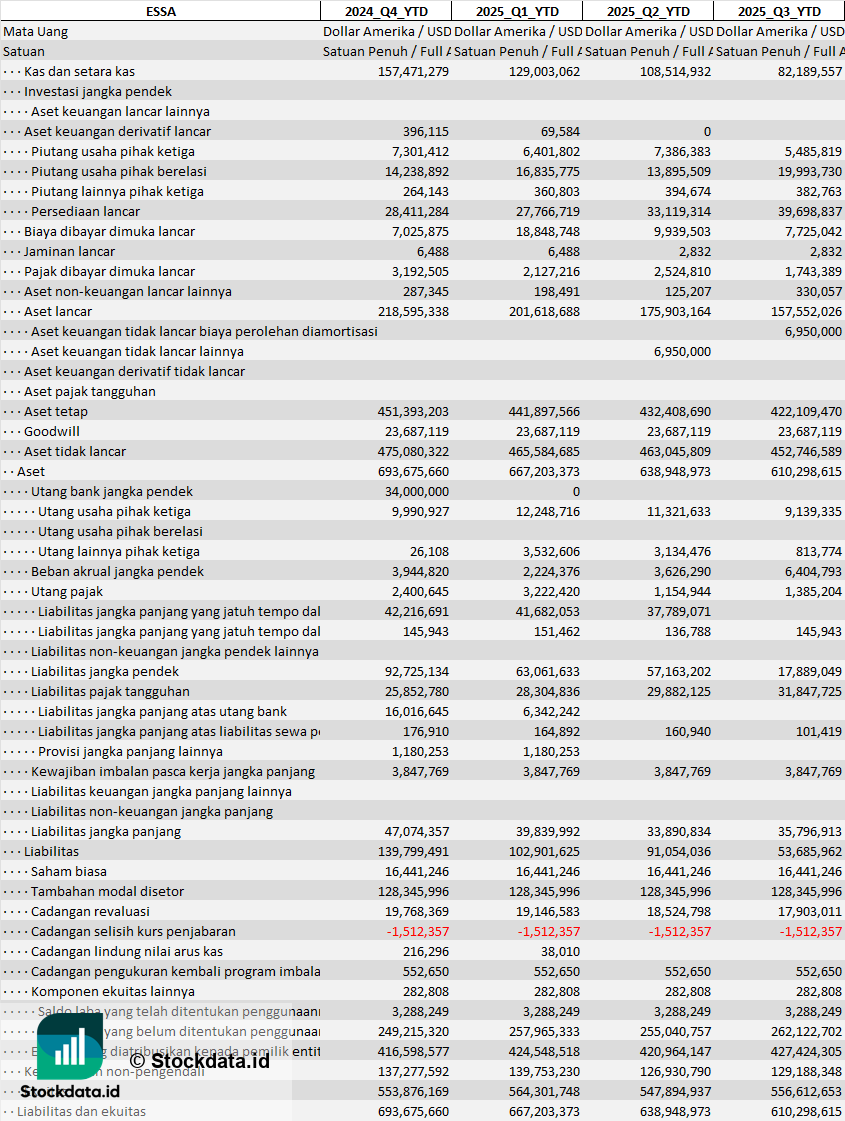Image resolution: width=845 pixels, height=1121 pixels.
Task: Click the Goodwill row label
Action: pyautogui.click(x=52, y=431)
